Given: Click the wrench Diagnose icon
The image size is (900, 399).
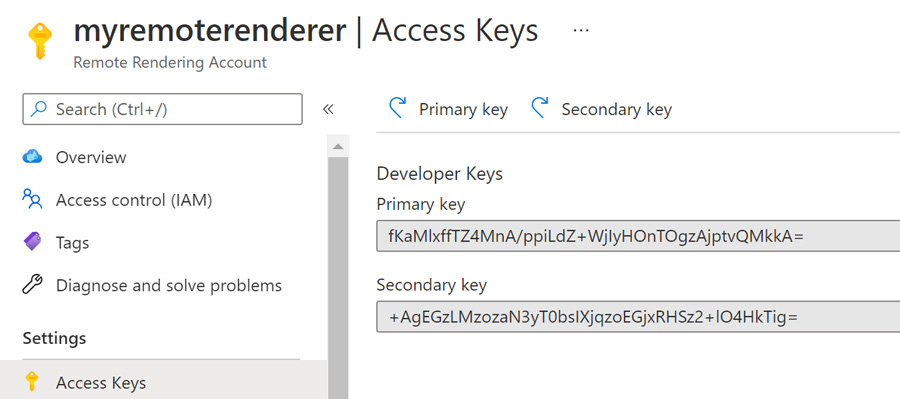Looking at the screenshot, I should click(x=33, y=285).
